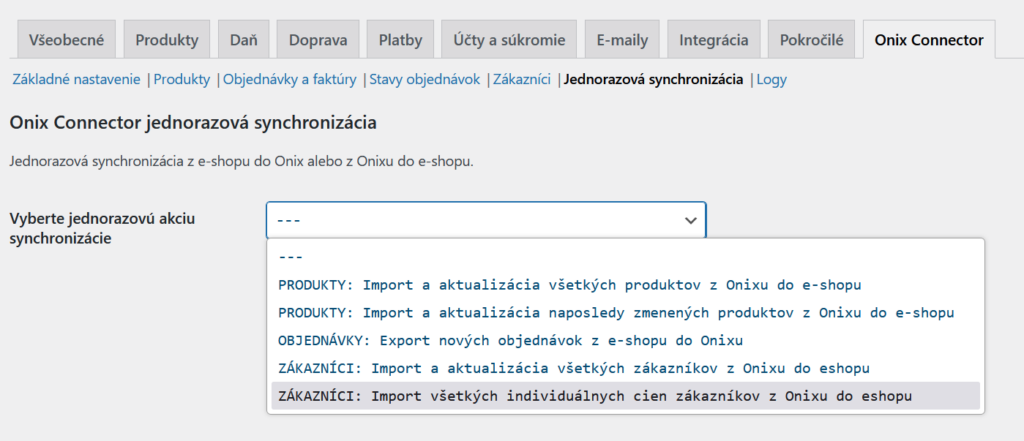The image size is (1024, 441).
Task: Go to the Stavy objednávok link
Action: 425,79
